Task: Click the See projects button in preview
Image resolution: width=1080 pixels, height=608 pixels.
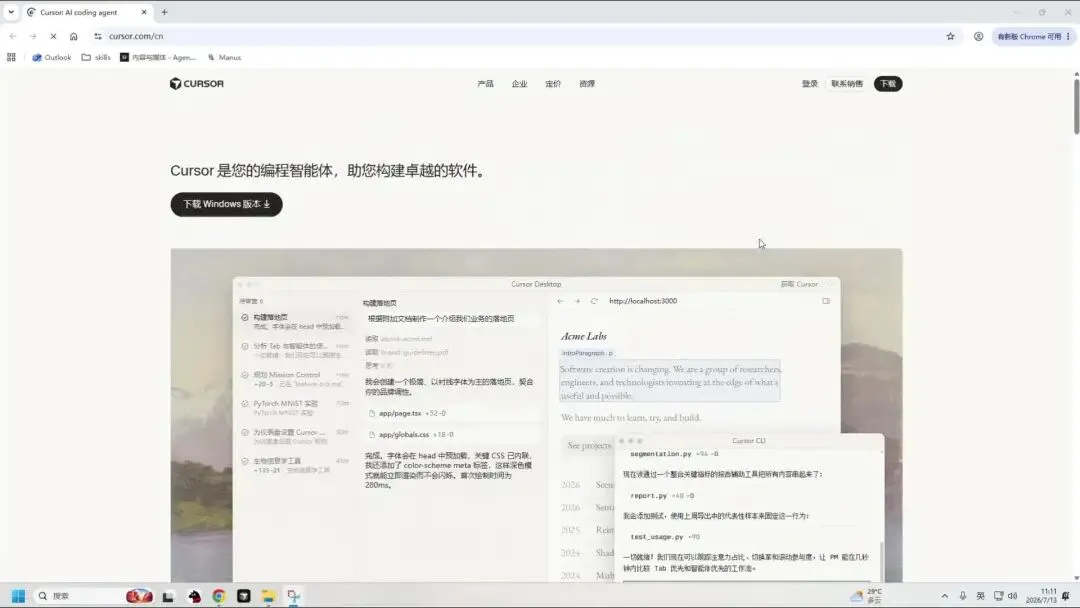Action: click(x=589, y=446)
